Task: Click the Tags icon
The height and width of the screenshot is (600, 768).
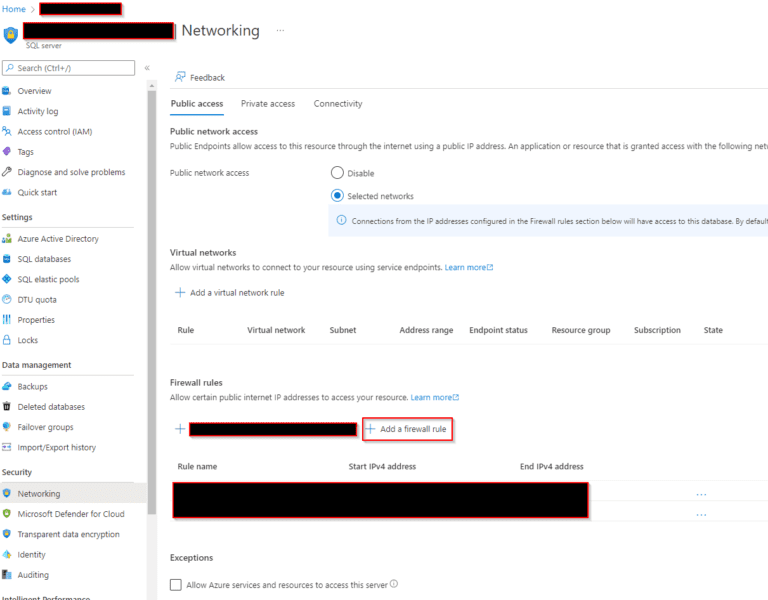Action: (7, 152)
